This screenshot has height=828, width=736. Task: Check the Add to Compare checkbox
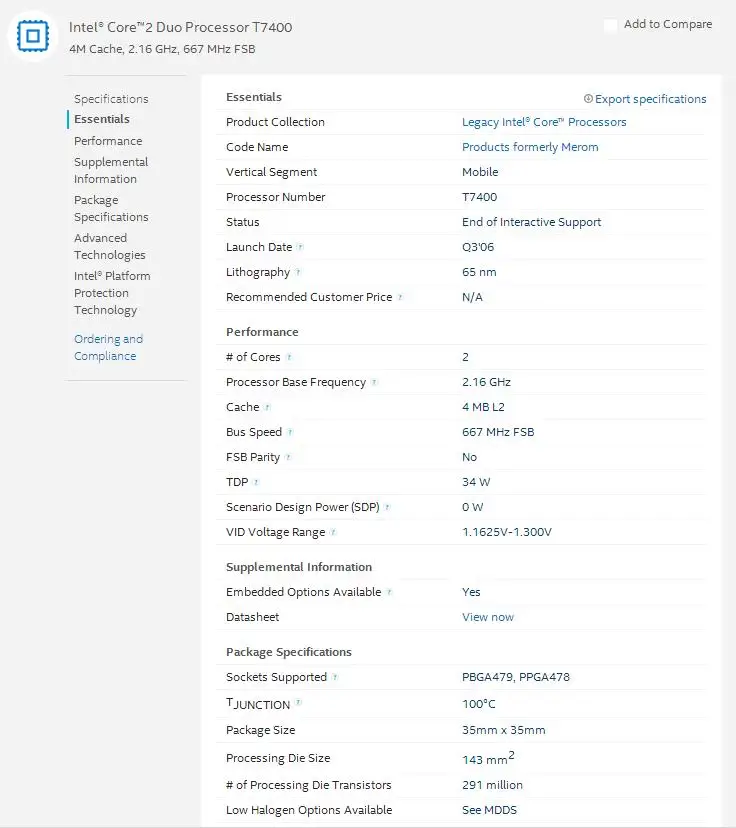610,25
